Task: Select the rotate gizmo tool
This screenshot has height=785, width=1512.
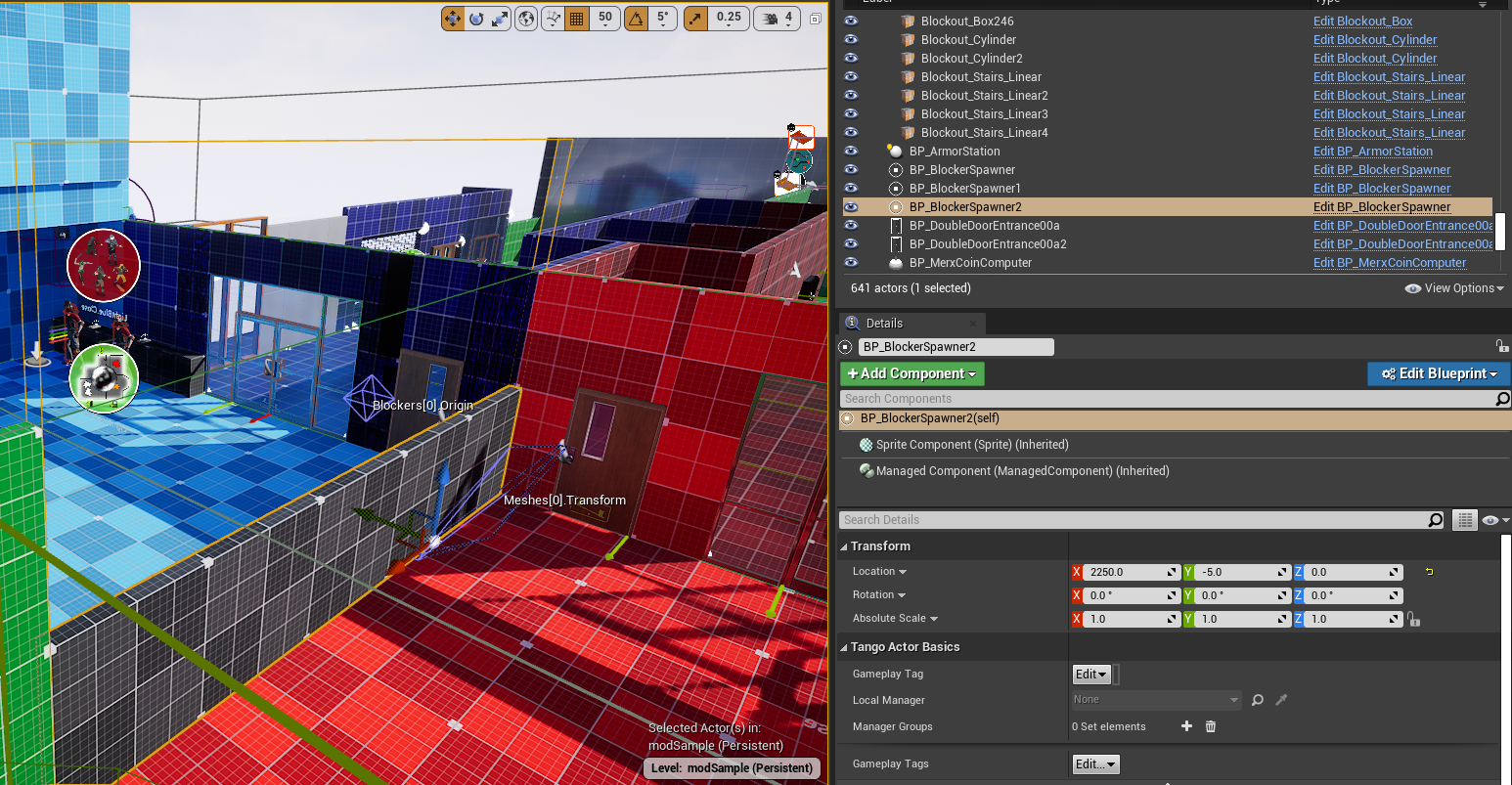Action: point(476,19)
